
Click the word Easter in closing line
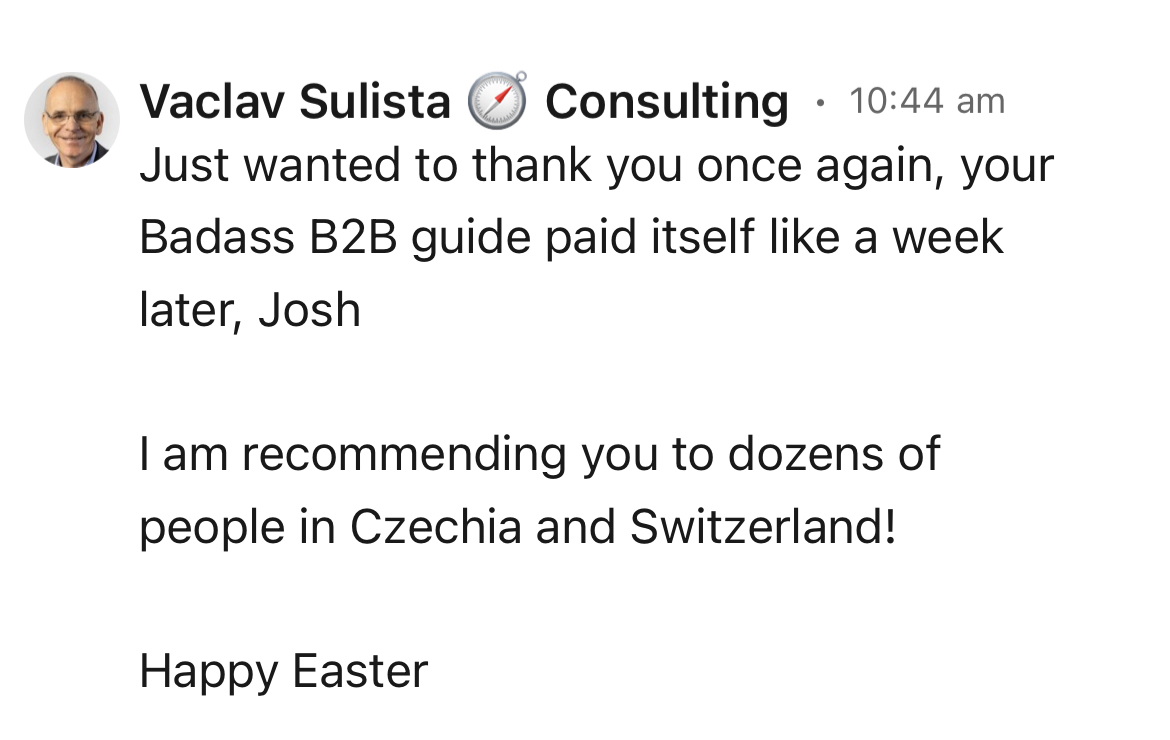point(360,671)
